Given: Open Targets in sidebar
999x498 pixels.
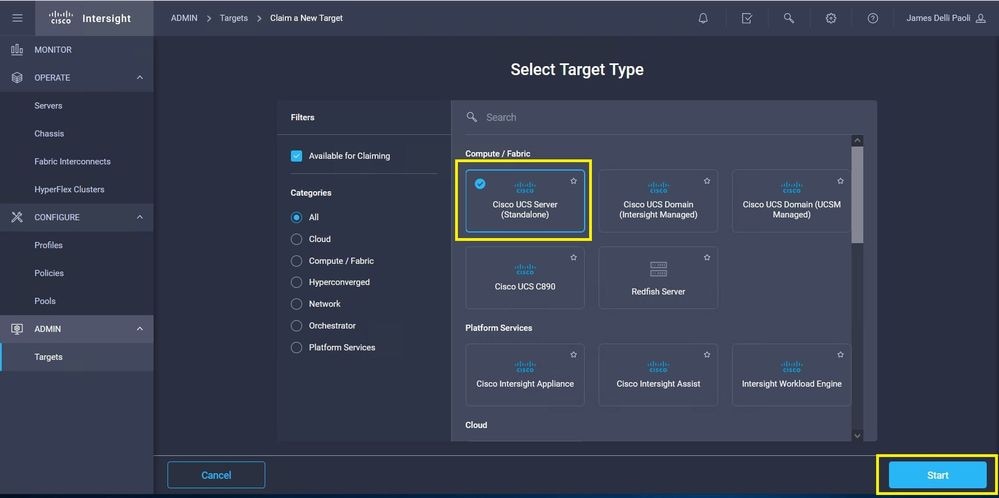Looking at the screenshot, I should [x=76, y=357].
